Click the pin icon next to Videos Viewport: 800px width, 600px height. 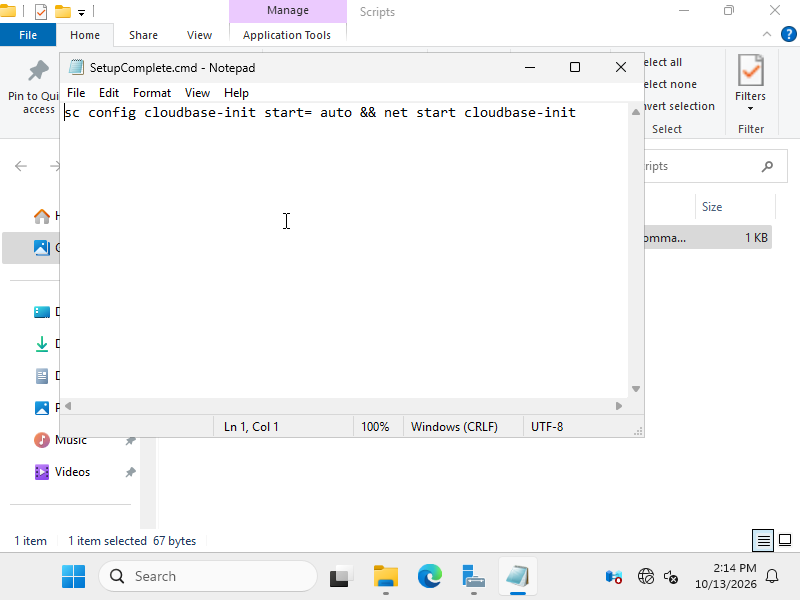click(131, 472)
